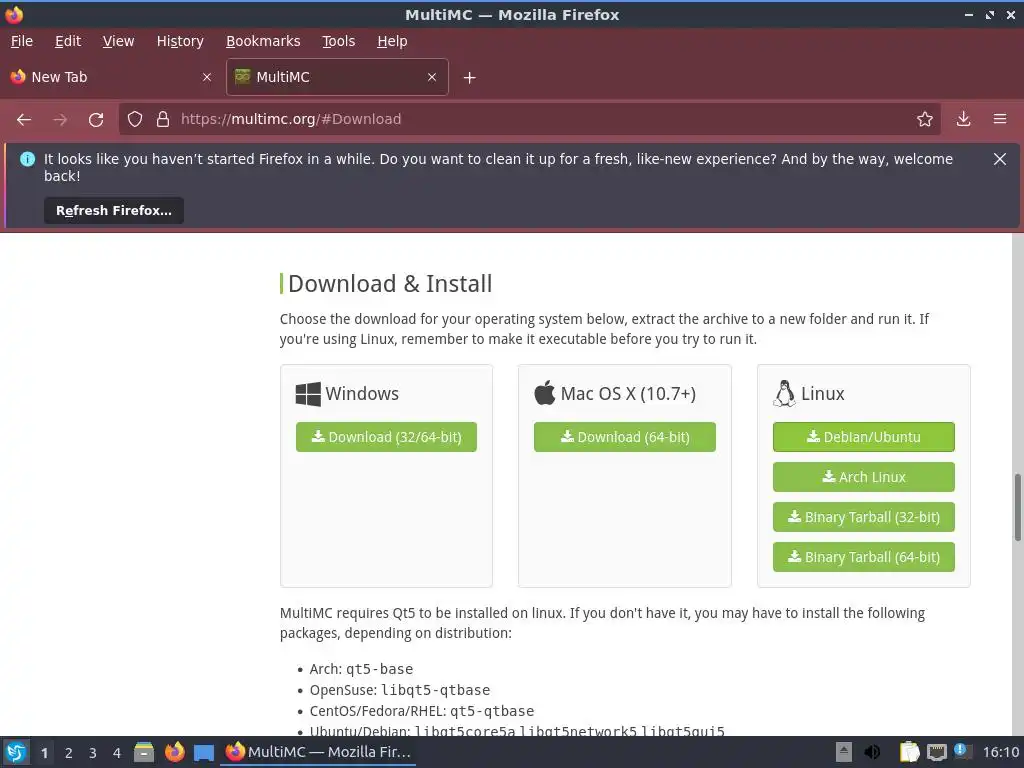Close the MultiMC tab
The height and width of the screenshot is (768, 1024).
coord(432,77)
